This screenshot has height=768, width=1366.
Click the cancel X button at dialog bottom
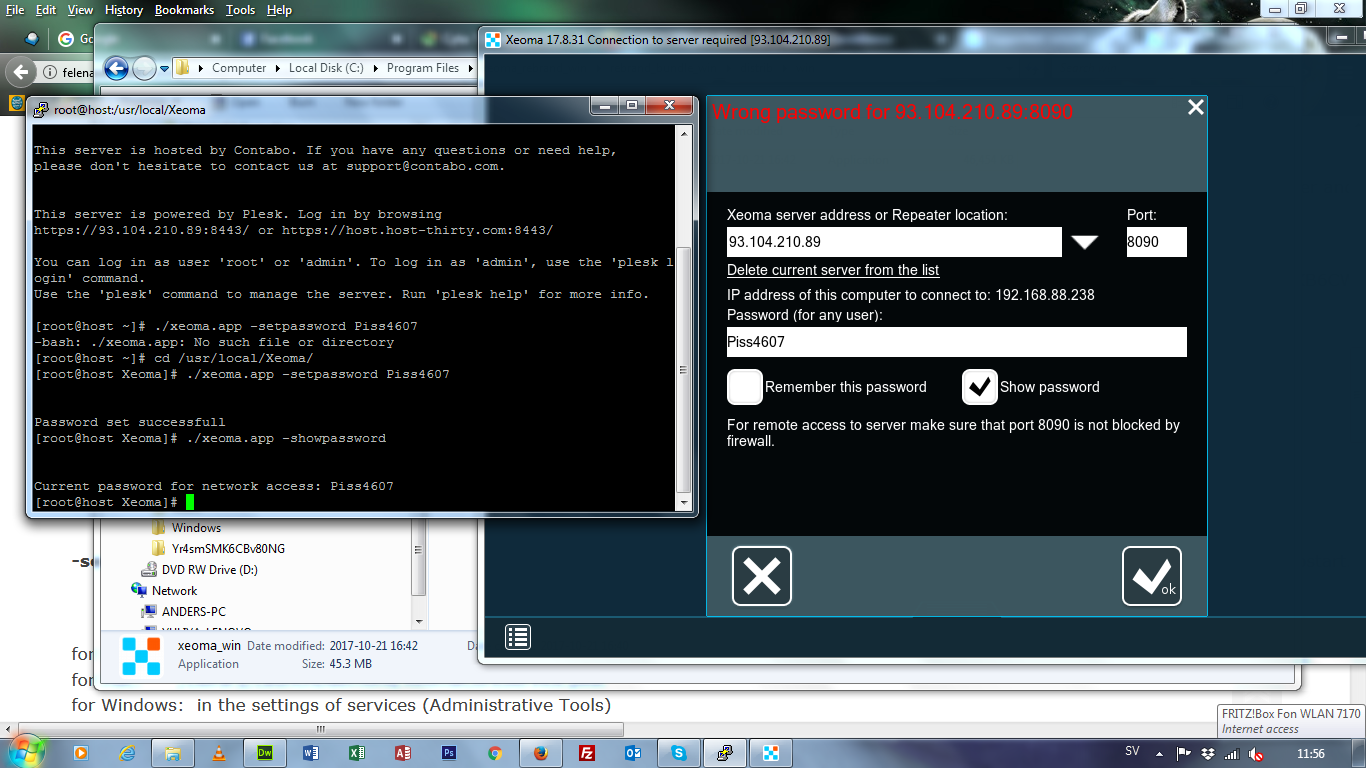pyautogui.click(x=762, y=576)
